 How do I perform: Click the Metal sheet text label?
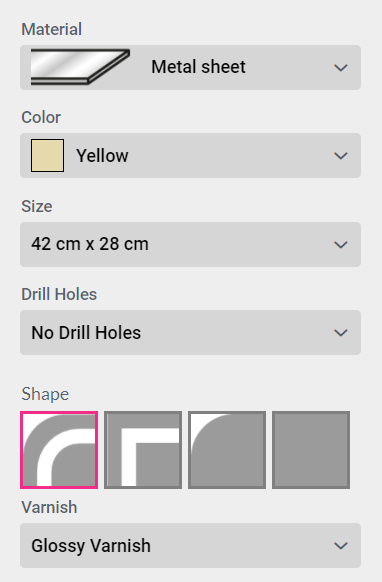pos(198,67)
